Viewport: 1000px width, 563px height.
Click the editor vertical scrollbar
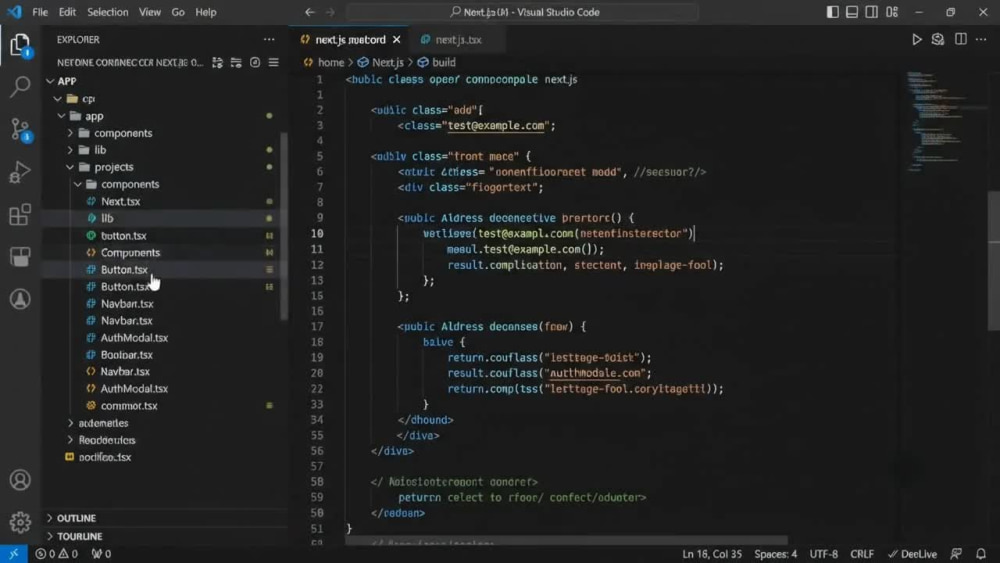tap(994, 260)
